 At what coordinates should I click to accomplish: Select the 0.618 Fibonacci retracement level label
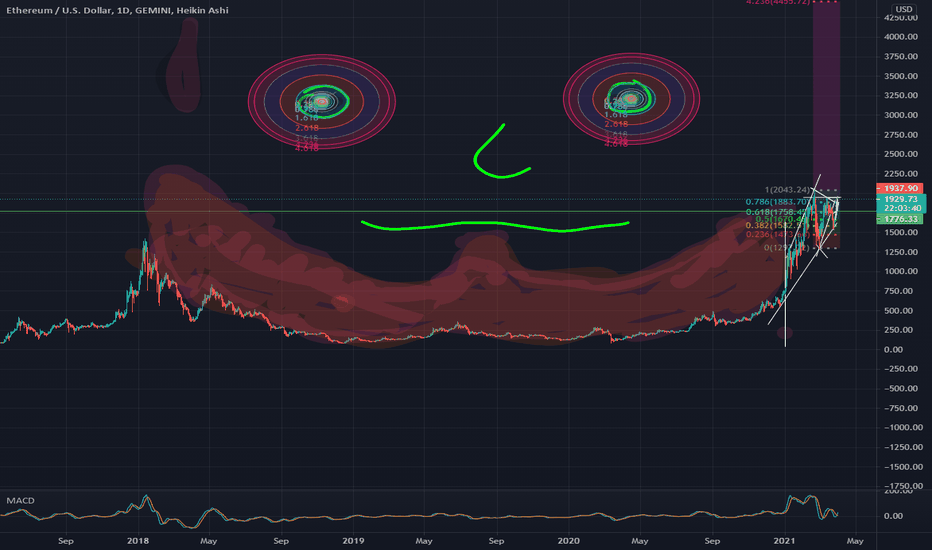776,212
